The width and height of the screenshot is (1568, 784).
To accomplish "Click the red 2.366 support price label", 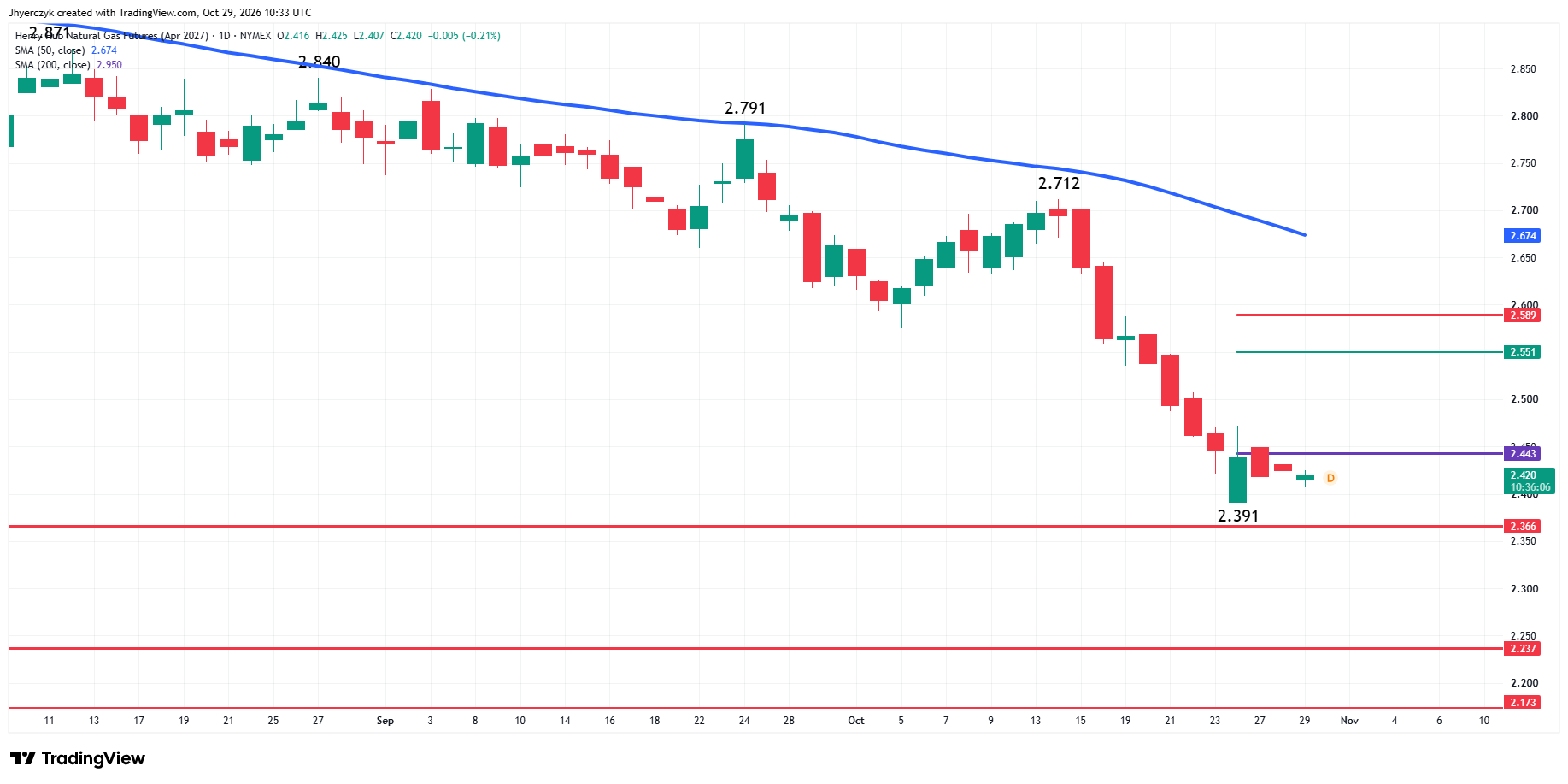I will [x=1522, y=527].
